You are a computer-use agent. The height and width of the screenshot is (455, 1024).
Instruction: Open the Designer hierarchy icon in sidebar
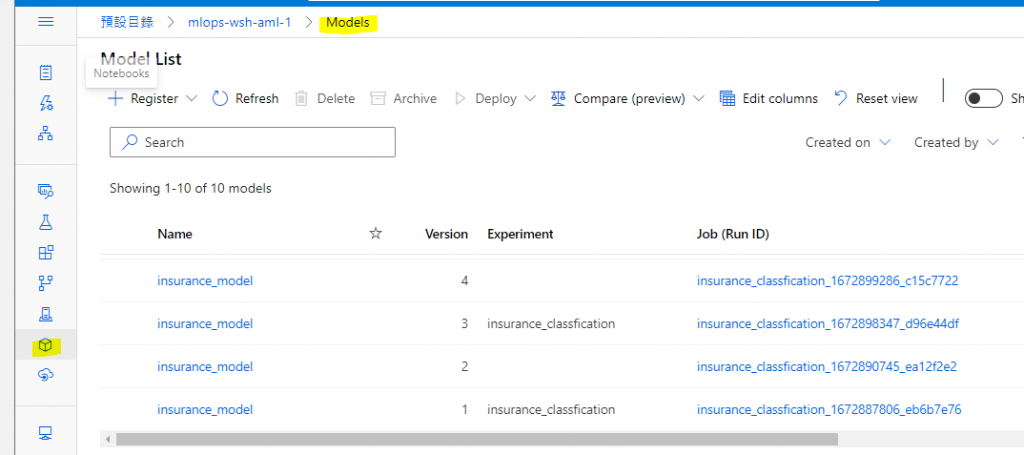[45, 132]
